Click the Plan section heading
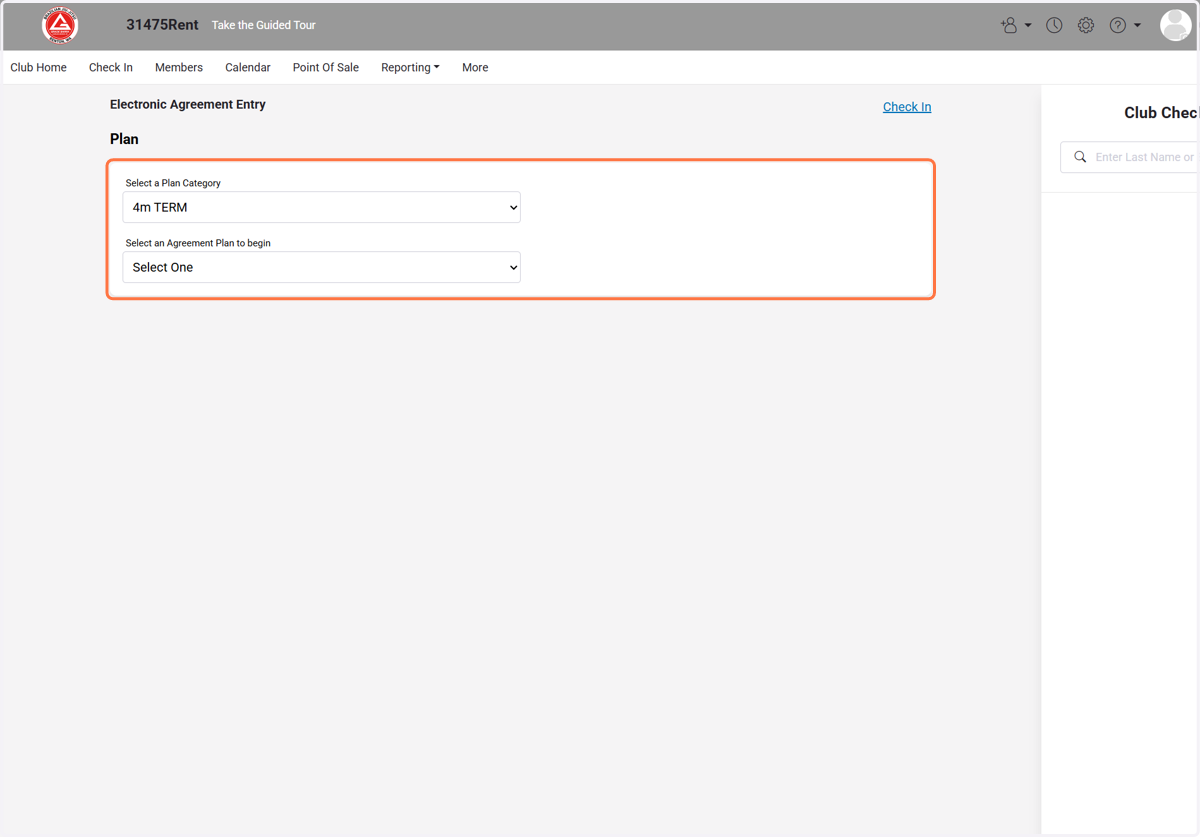 [x=124, y=139]
